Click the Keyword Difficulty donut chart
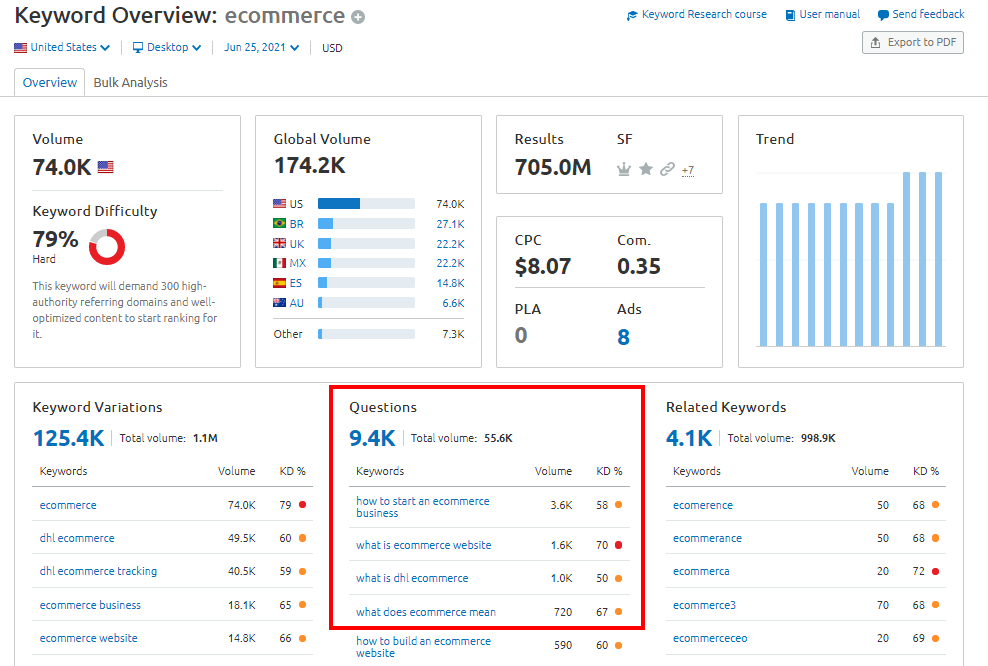 tap(107, 247)
